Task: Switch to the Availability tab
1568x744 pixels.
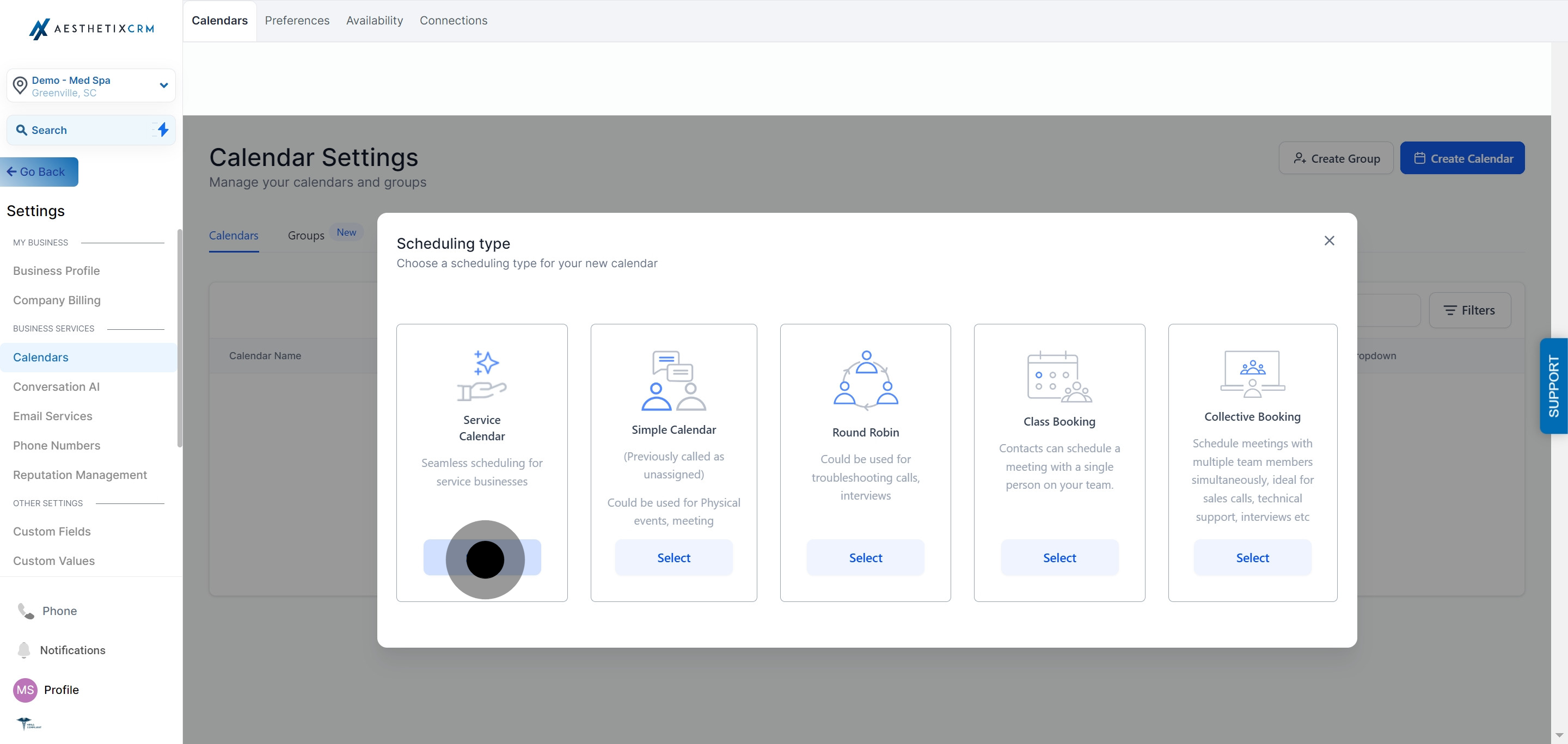Action: click(375, 21)
